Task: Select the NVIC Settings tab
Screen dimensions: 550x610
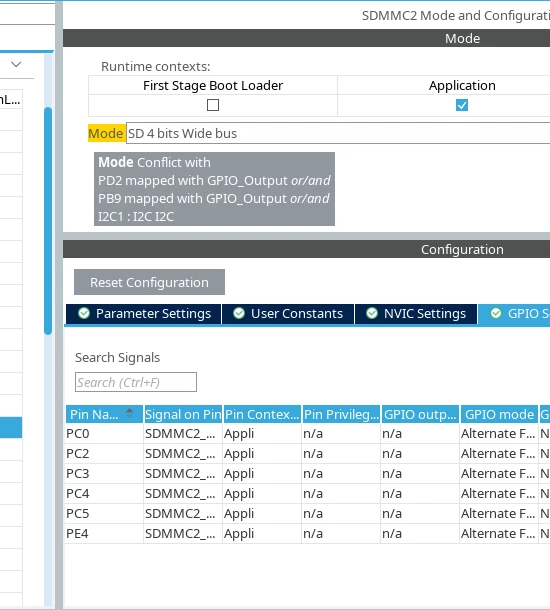Action: 416,314
